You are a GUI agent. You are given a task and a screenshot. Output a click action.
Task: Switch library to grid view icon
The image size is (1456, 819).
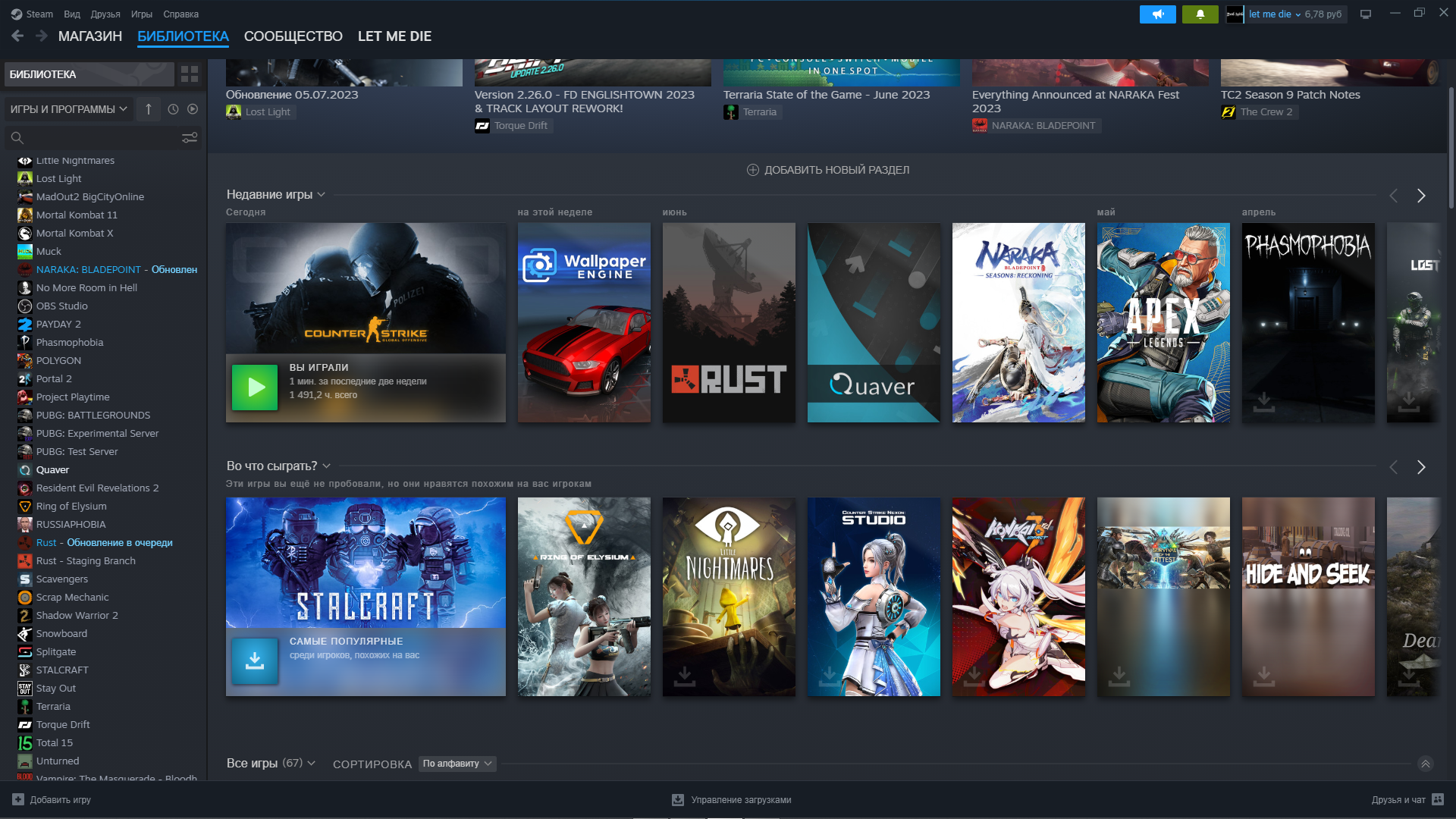(190, 74)
